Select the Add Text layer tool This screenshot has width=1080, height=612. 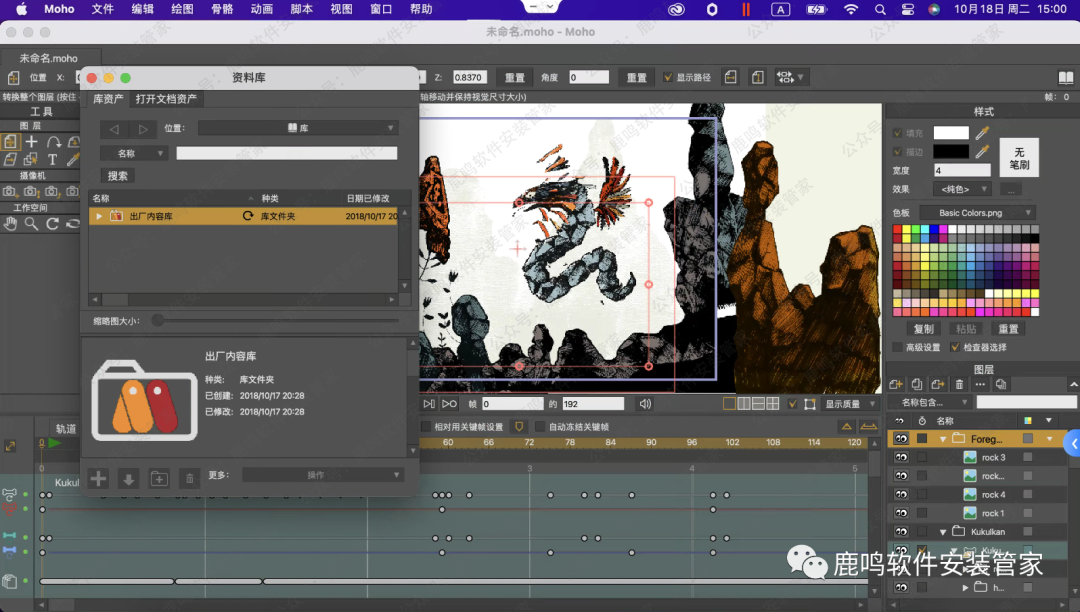tap(52, 159)
